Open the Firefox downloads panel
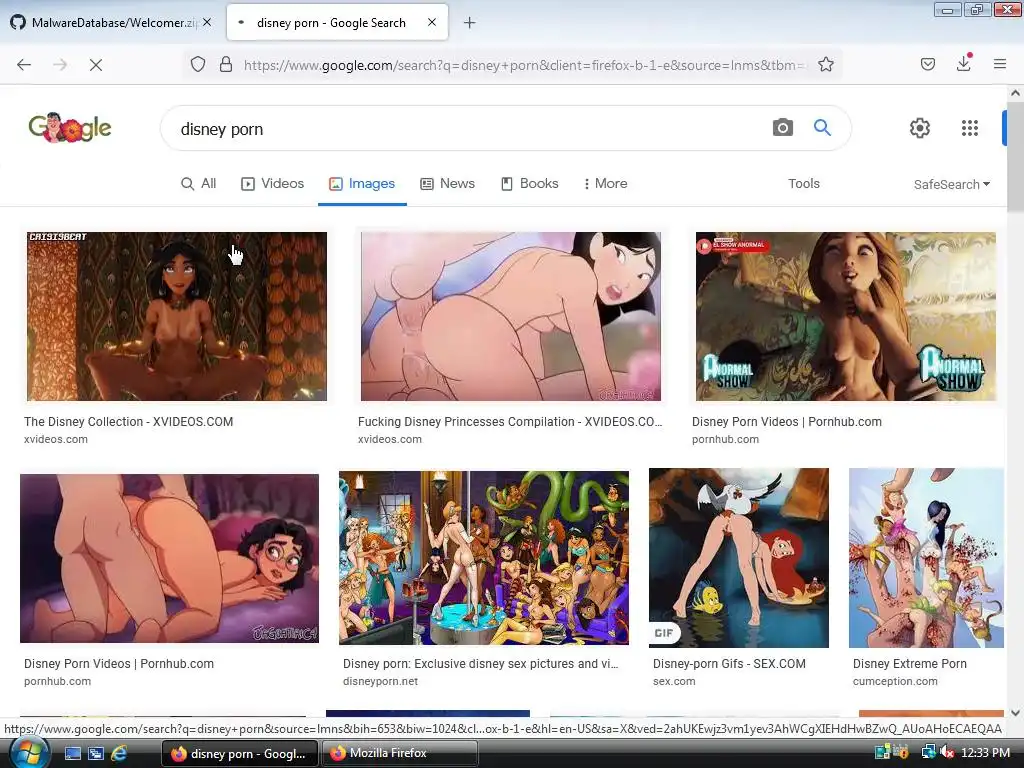Image resolution: width=1024 pixels, height=768 pixels. click(964, 63)
